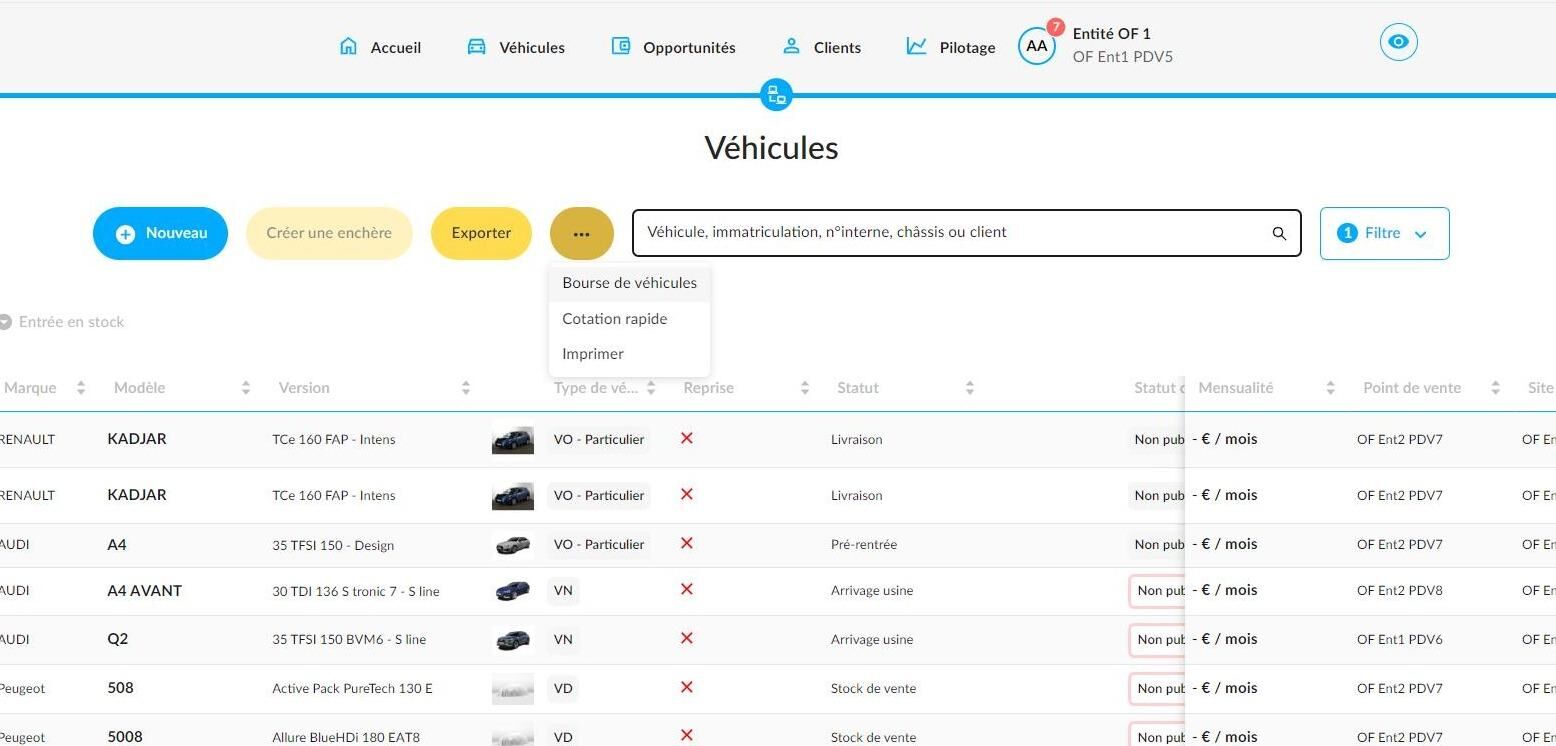1556x746 pixels.
Task: Click the Exporter button
Action: point(481,233)
